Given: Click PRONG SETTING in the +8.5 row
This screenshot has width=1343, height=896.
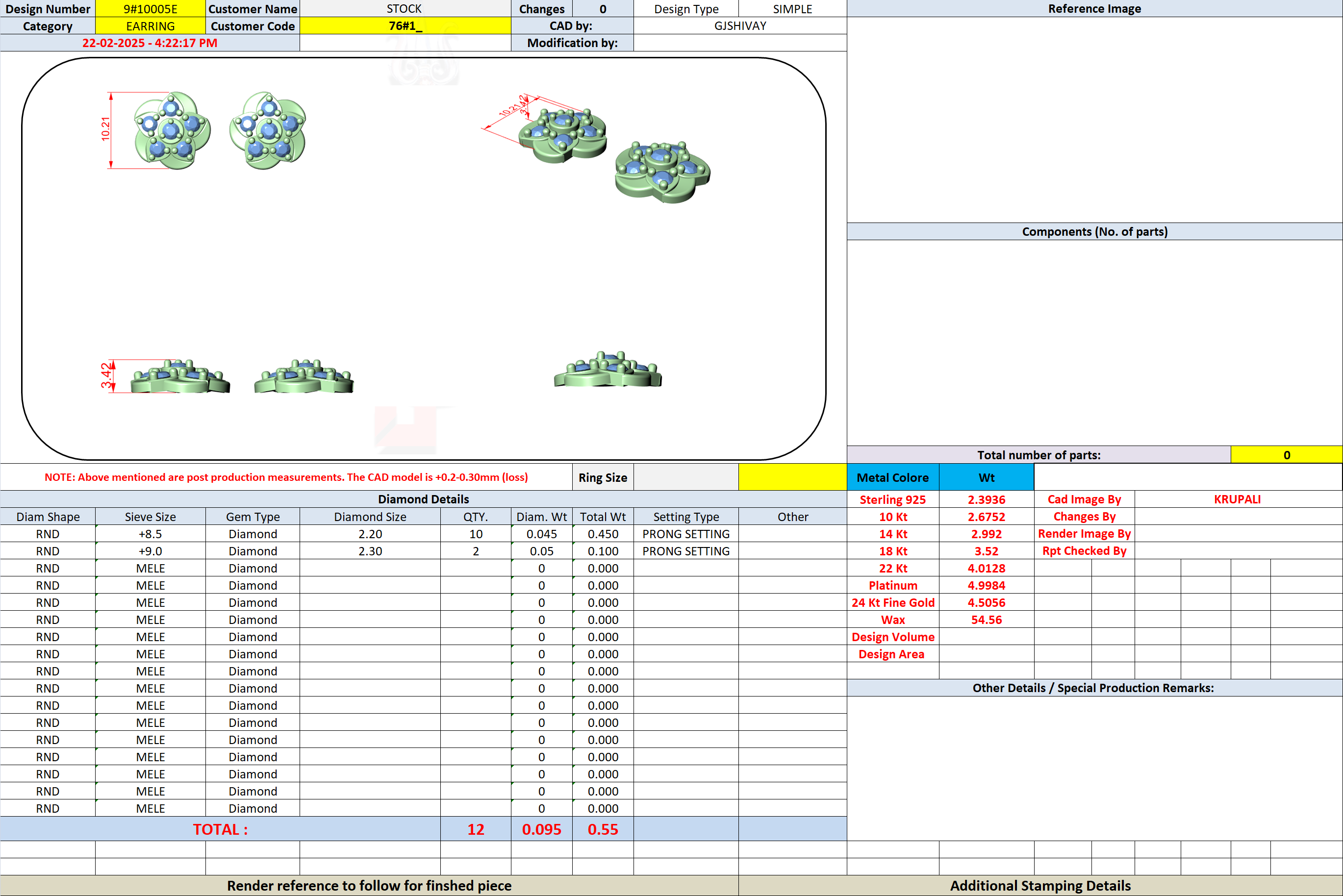Looking at the screenshot, I should click(x=686, y=534).
